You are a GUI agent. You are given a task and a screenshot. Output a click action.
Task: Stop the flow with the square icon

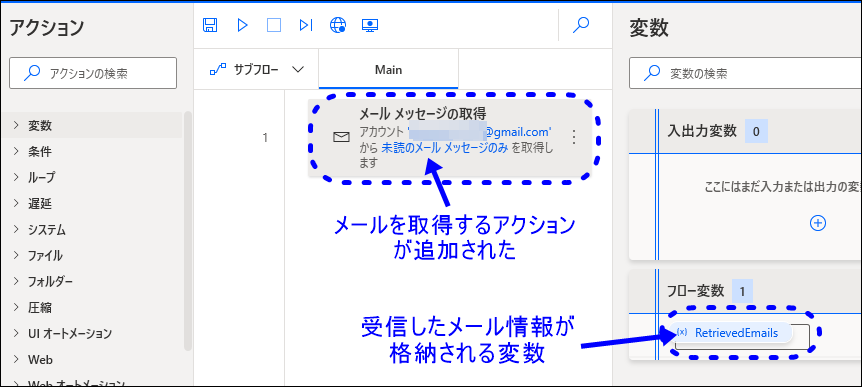274,25
